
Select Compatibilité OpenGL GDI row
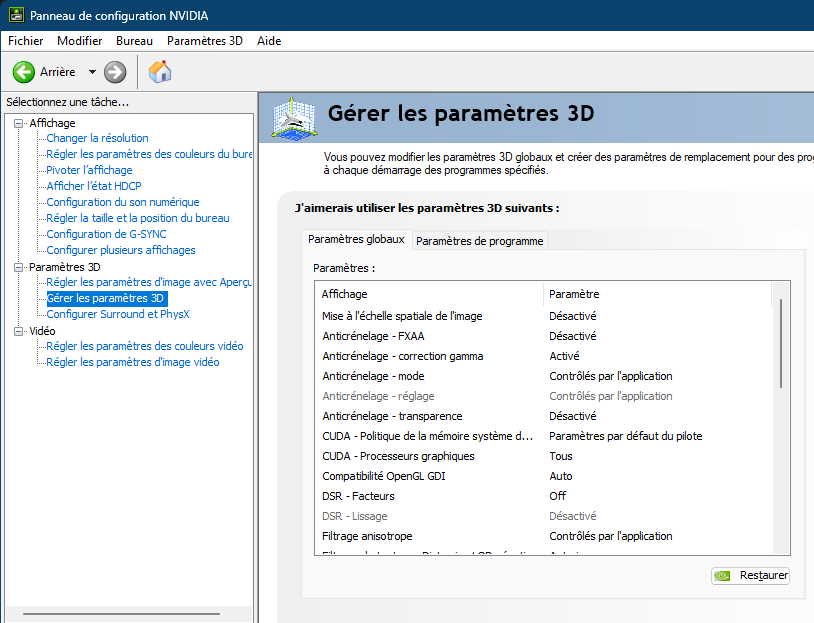[x=543, y=476]
